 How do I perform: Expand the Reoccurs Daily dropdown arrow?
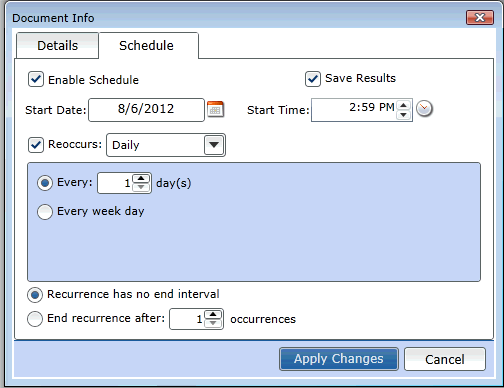pos(214,145)
